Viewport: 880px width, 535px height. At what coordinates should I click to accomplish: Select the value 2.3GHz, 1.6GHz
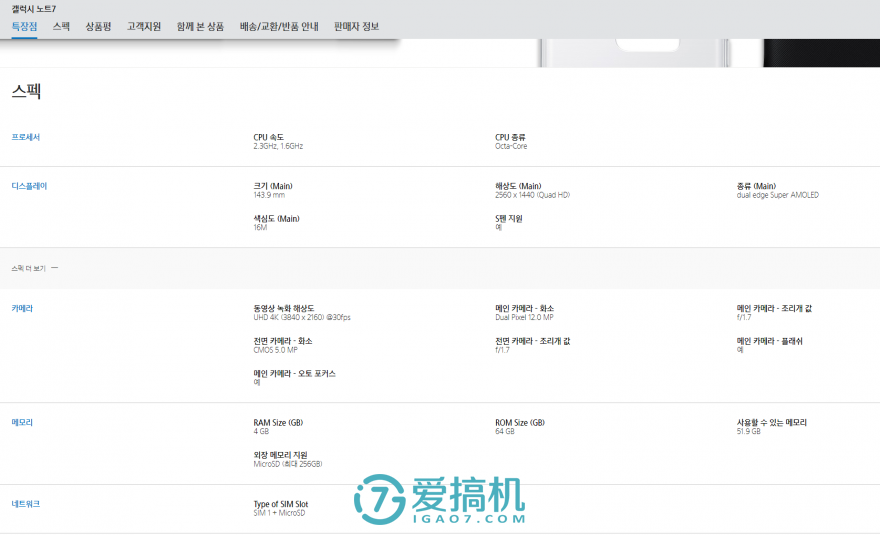point(278,146)
